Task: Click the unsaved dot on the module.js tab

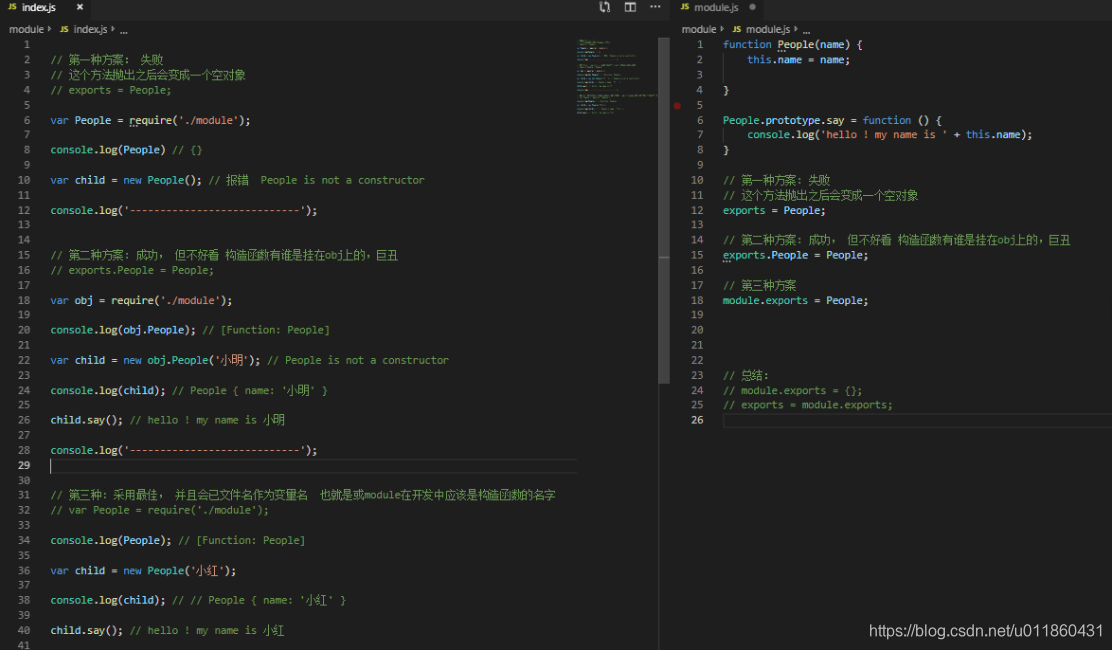Action: (x=752, y=7)
